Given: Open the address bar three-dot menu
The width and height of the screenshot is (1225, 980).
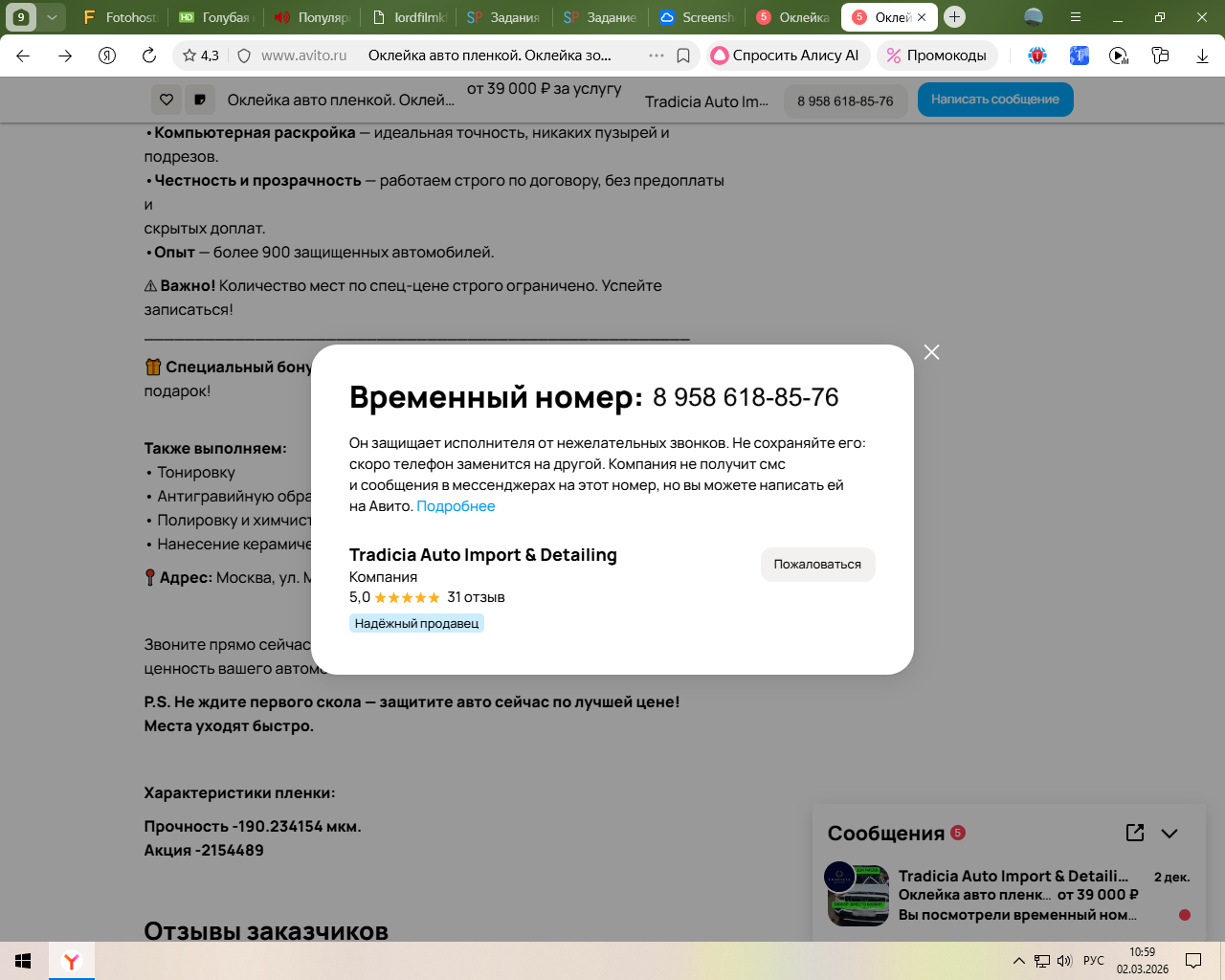Looking at the screenshot, I should (657, 56).
